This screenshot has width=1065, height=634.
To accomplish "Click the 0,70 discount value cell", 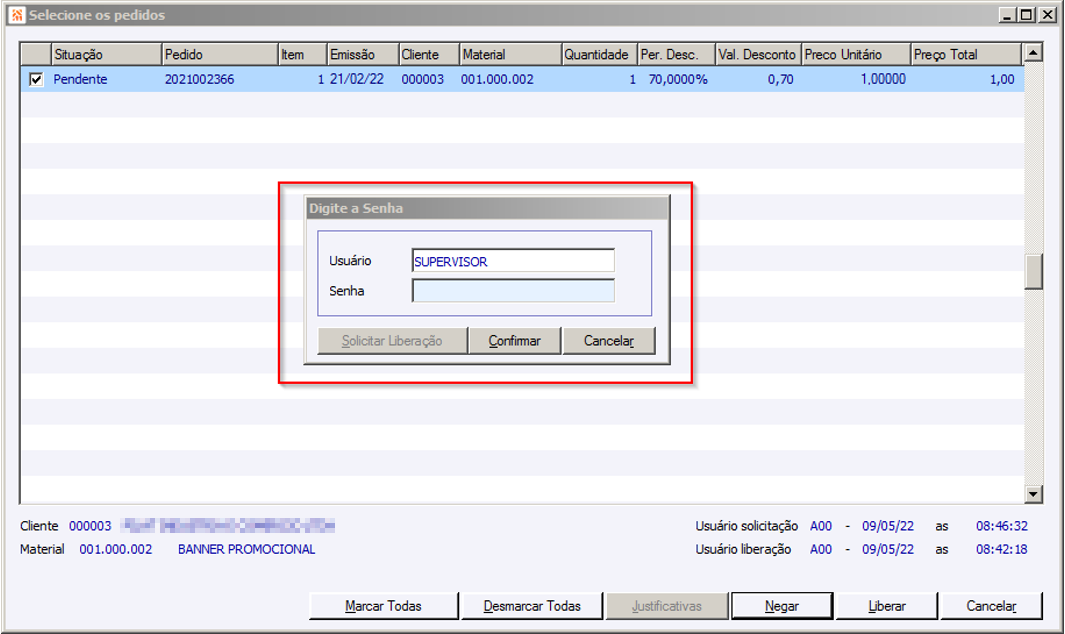I will (780, 80).
